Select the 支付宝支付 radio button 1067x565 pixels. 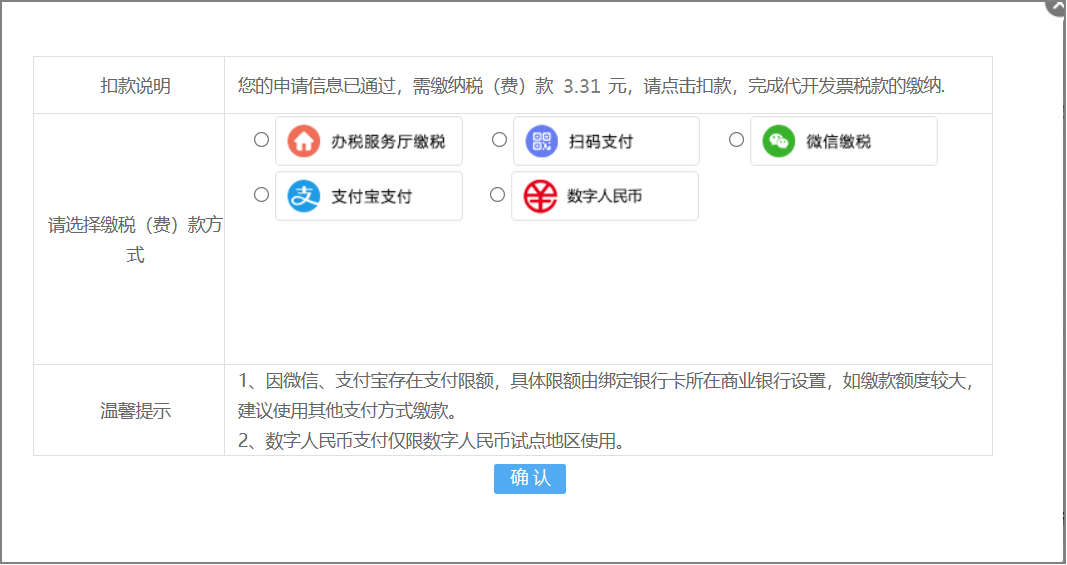tap(261, 195)
